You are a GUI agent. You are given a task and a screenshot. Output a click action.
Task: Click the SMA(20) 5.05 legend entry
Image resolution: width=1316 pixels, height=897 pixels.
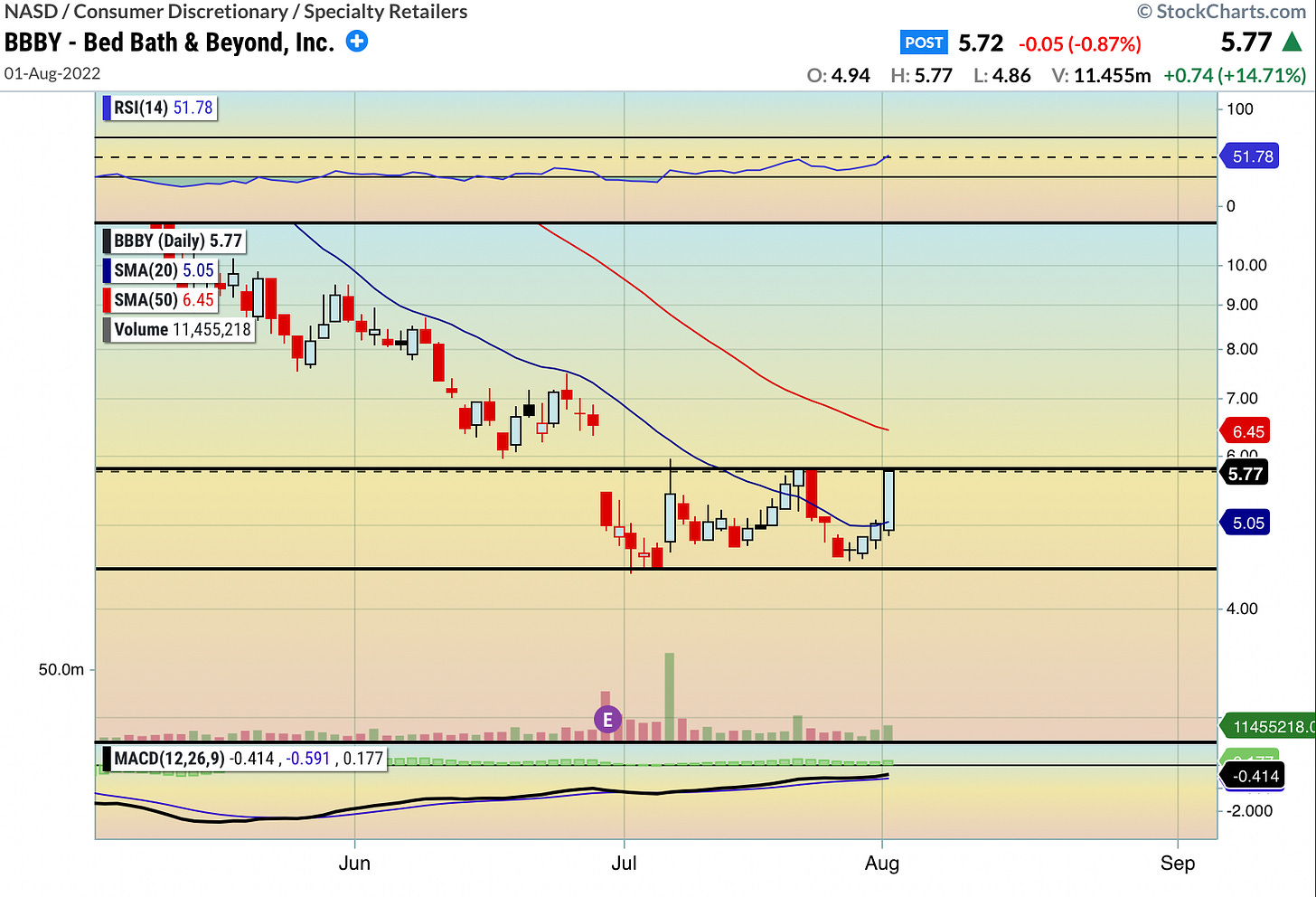point(160,270)
